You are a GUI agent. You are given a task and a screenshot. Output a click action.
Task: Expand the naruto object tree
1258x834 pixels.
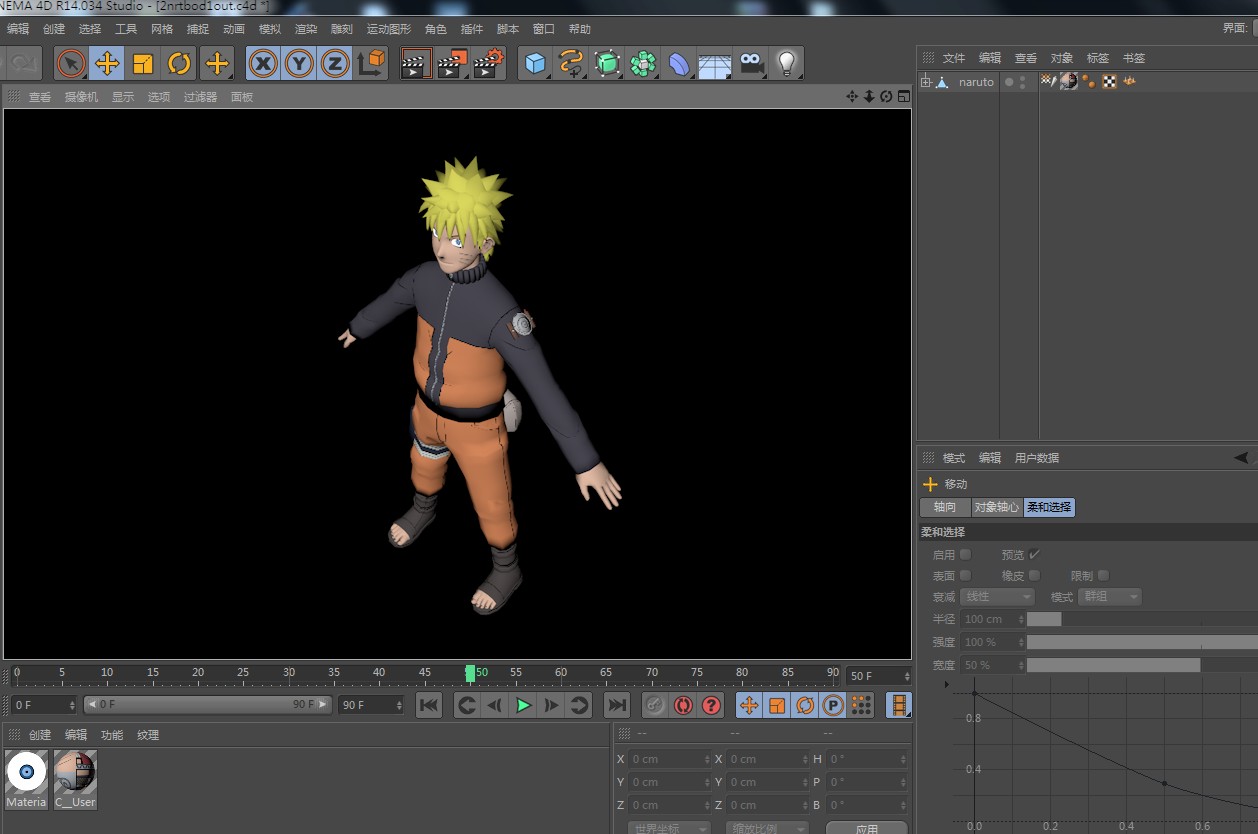pos(925,82)
